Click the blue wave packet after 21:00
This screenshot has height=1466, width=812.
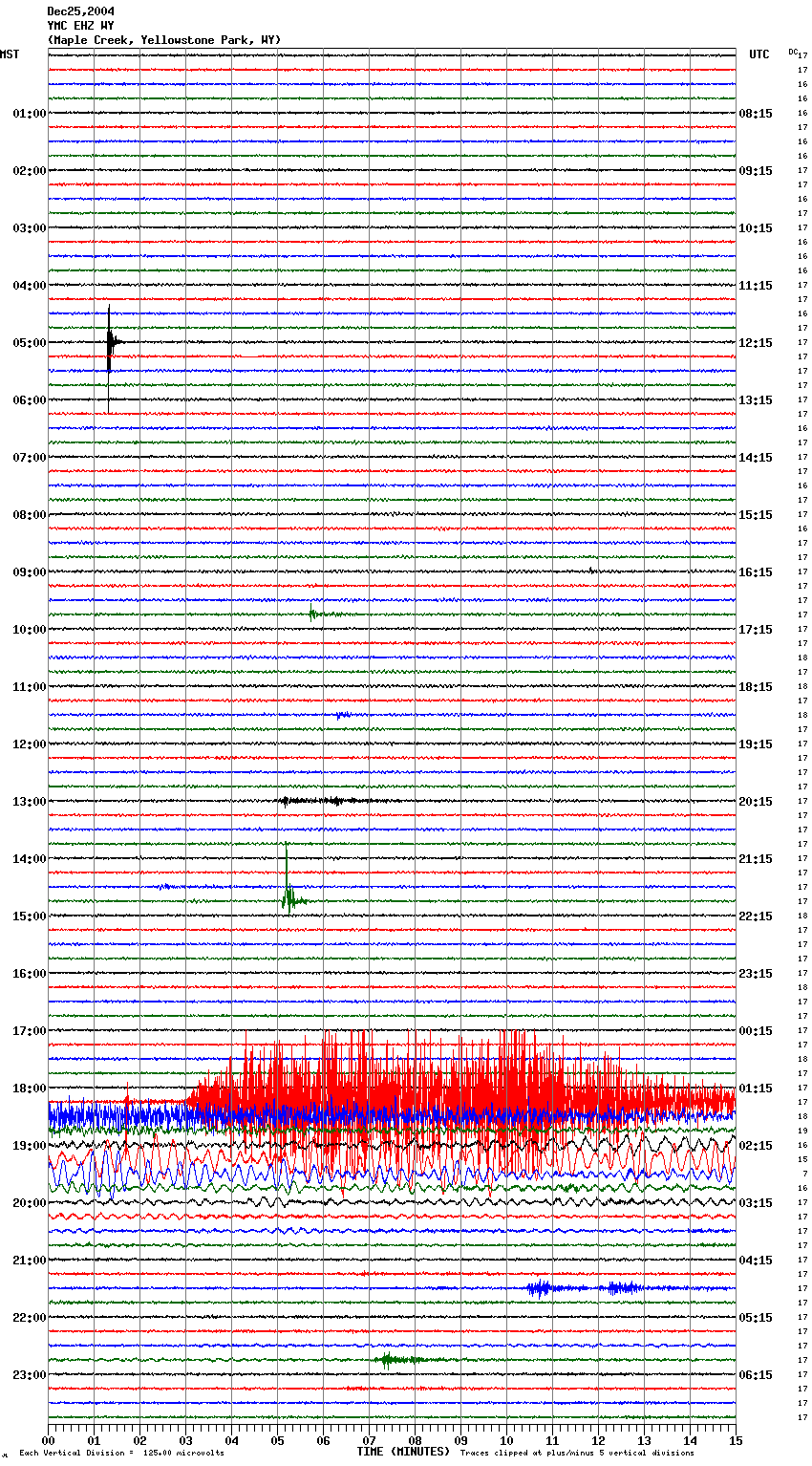tap(583, 1288)
